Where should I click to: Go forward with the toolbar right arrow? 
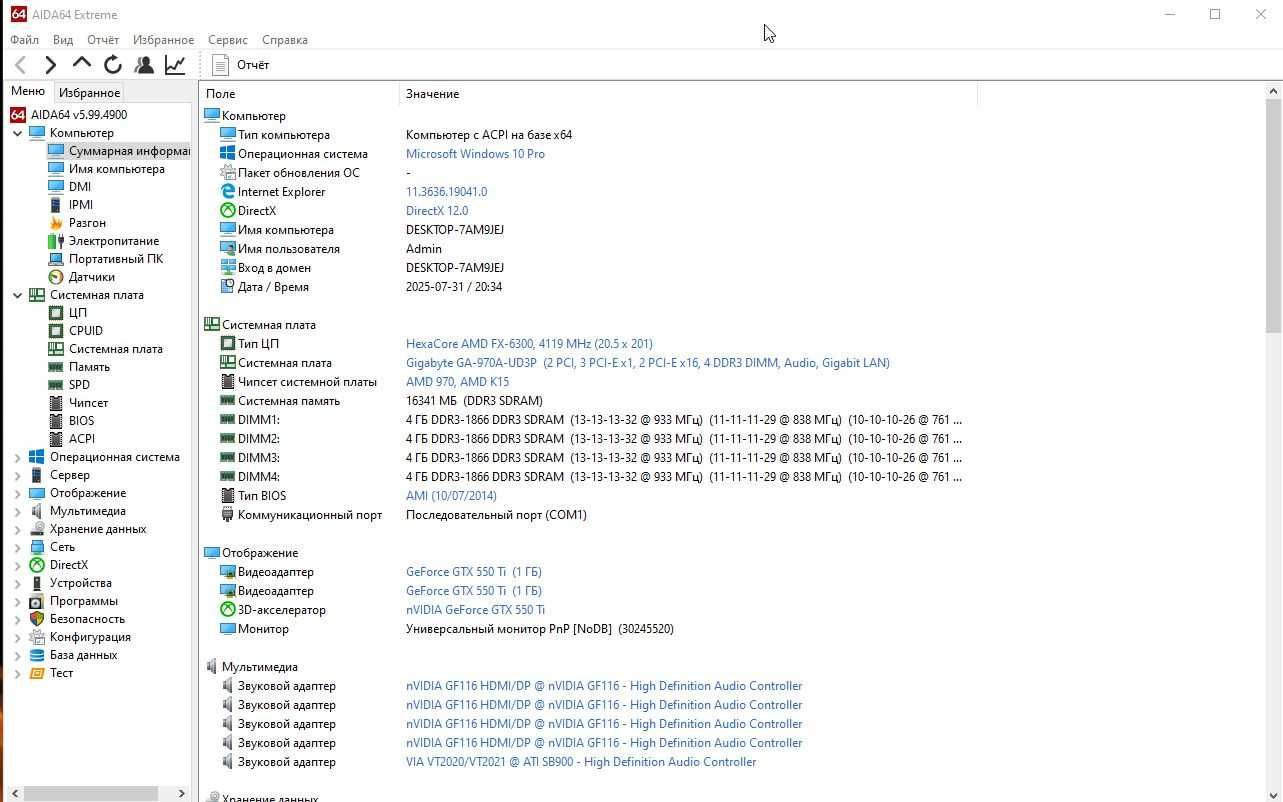pyautogui.click(x=51, y=65)
